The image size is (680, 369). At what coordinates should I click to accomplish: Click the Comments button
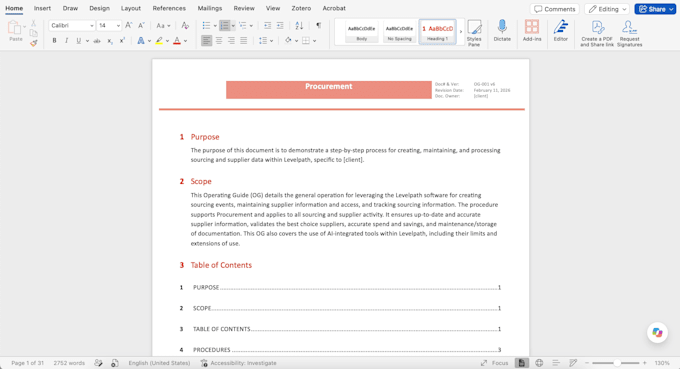click(555, 9)
